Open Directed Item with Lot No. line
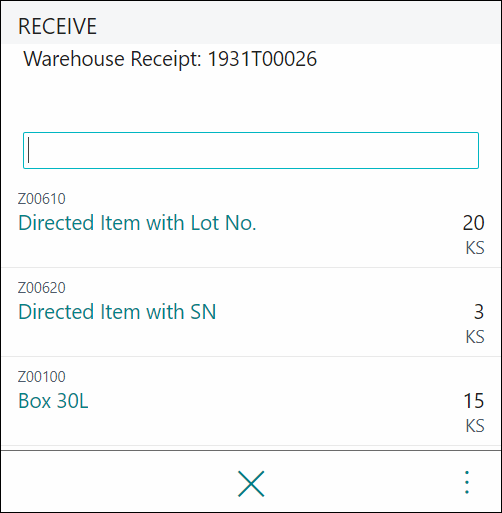Image resolution: width=502 pixels, height=513 pixels. 137,223
